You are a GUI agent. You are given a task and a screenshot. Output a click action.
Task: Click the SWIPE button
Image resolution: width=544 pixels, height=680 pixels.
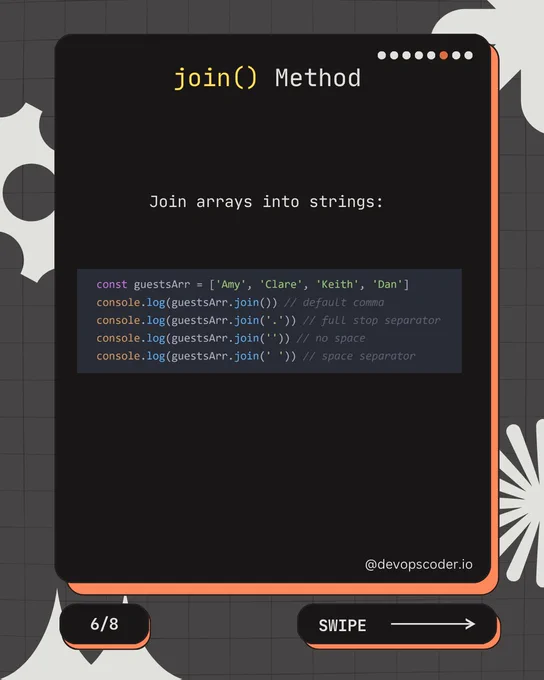(397, 624)
